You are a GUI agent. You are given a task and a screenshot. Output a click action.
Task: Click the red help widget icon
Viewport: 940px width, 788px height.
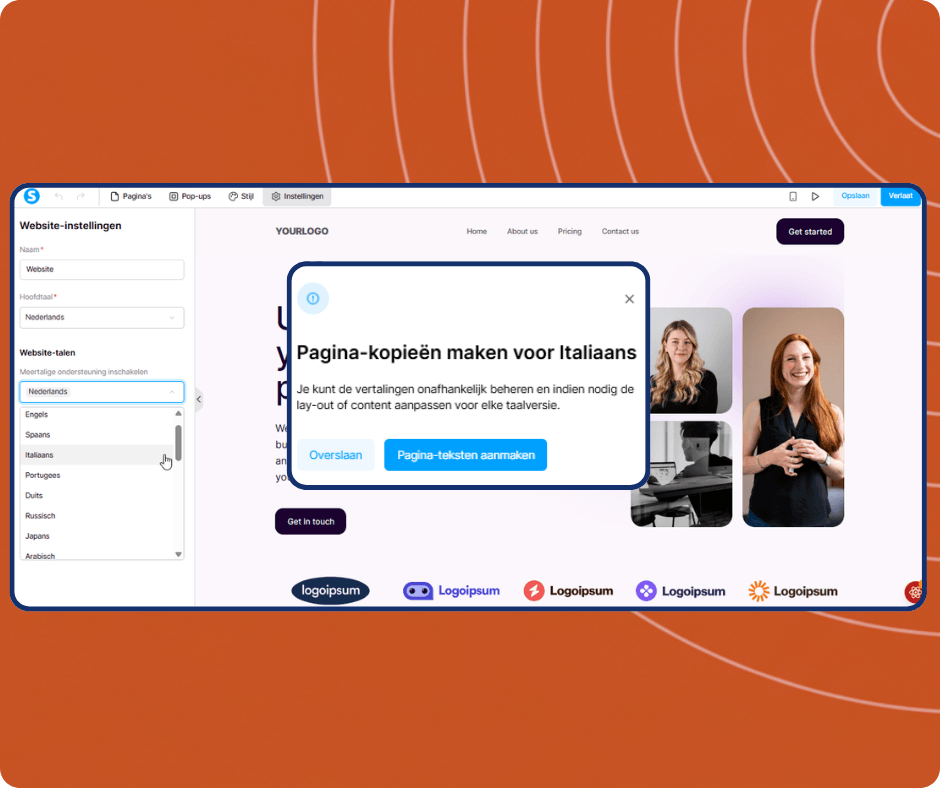point(913,592)
